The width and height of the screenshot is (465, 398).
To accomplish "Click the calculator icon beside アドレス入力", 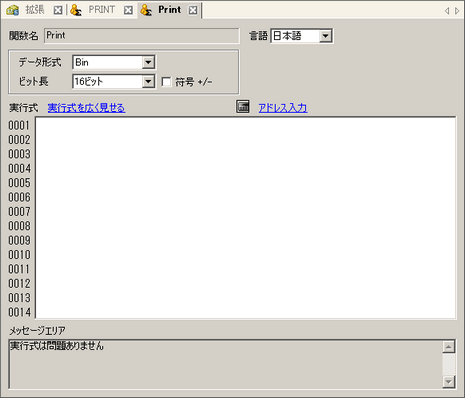I will [x=243, y=107].
